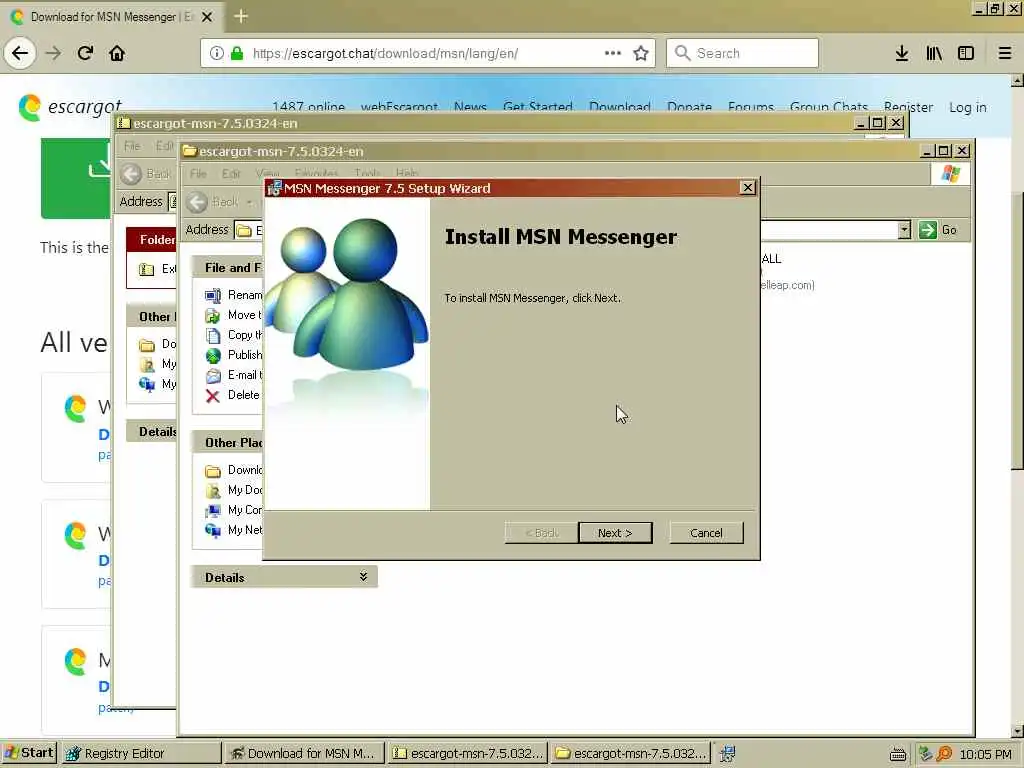Collapse the File and Folder Tasks header
The image size is (1024, 768).
[x=228, y=268]
